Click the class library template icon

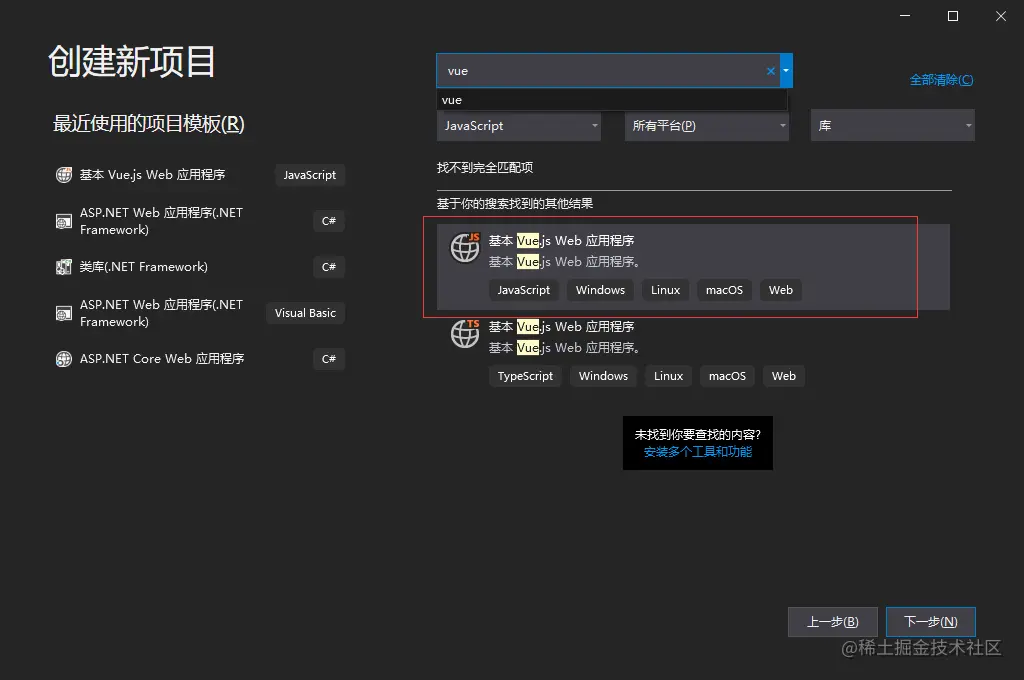point(63,267)
